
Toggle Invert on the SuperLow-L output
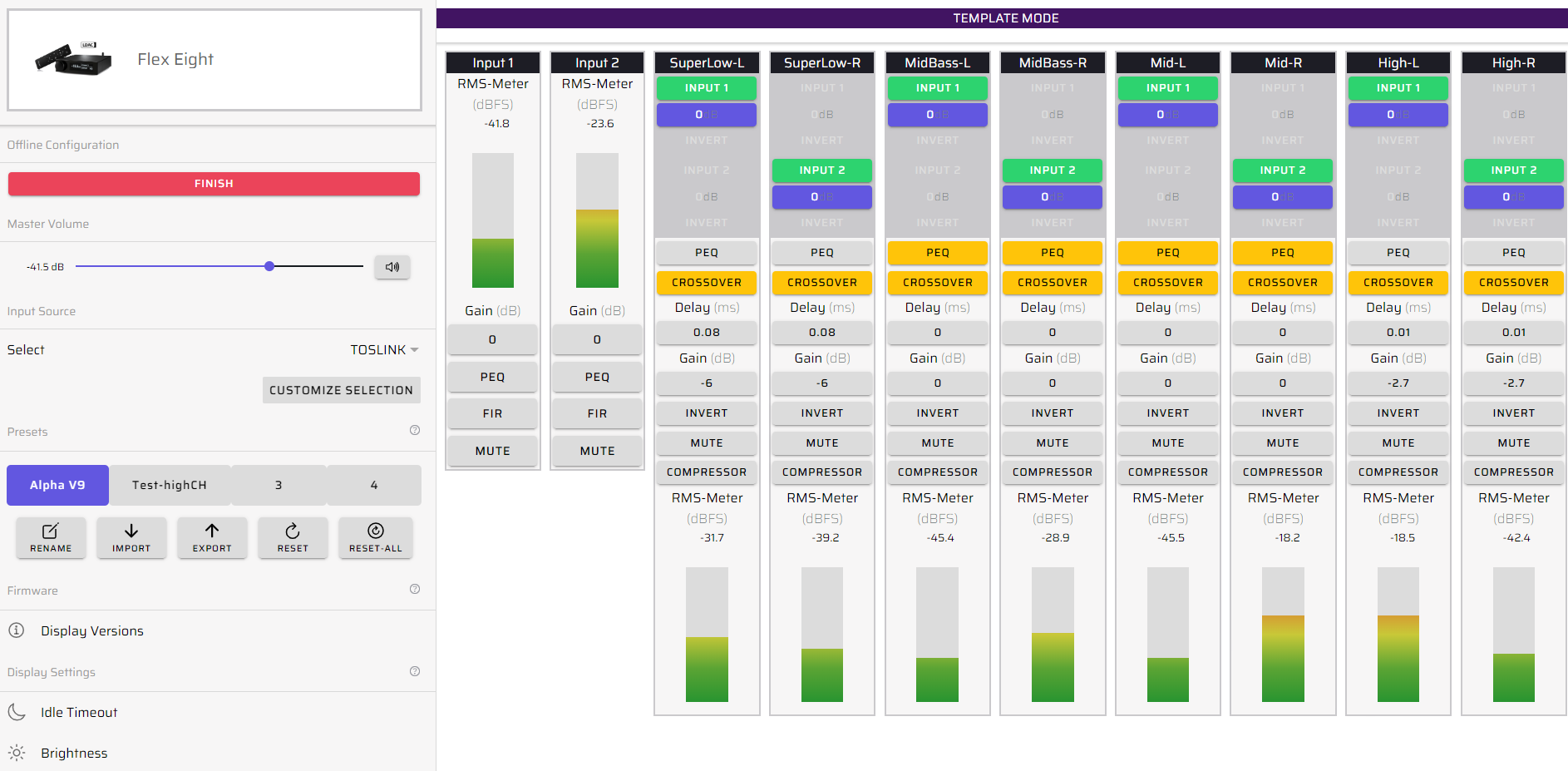point(706,413)
